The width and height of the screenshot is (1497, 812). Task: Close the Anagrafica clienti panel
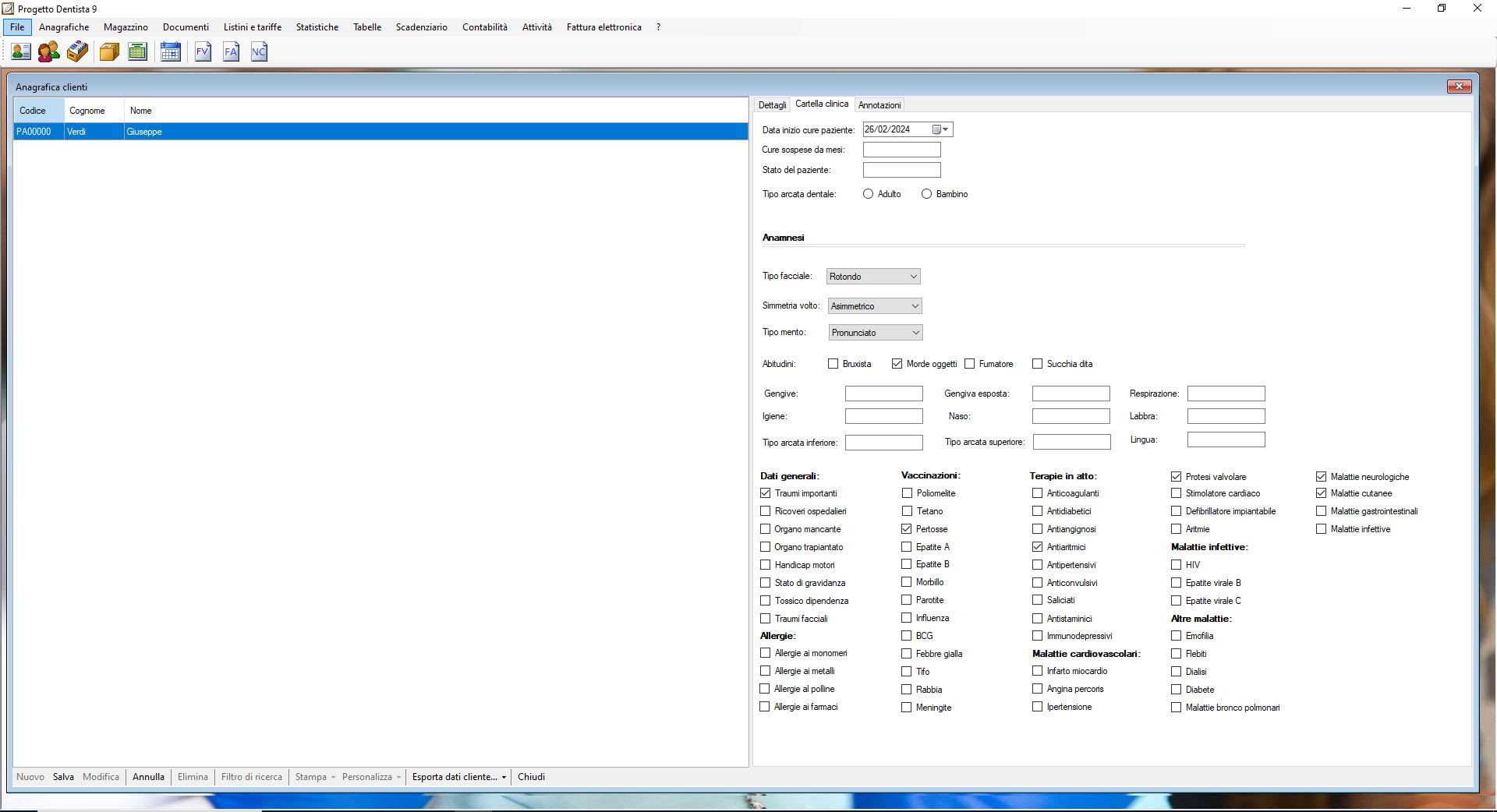(1459, 86)
